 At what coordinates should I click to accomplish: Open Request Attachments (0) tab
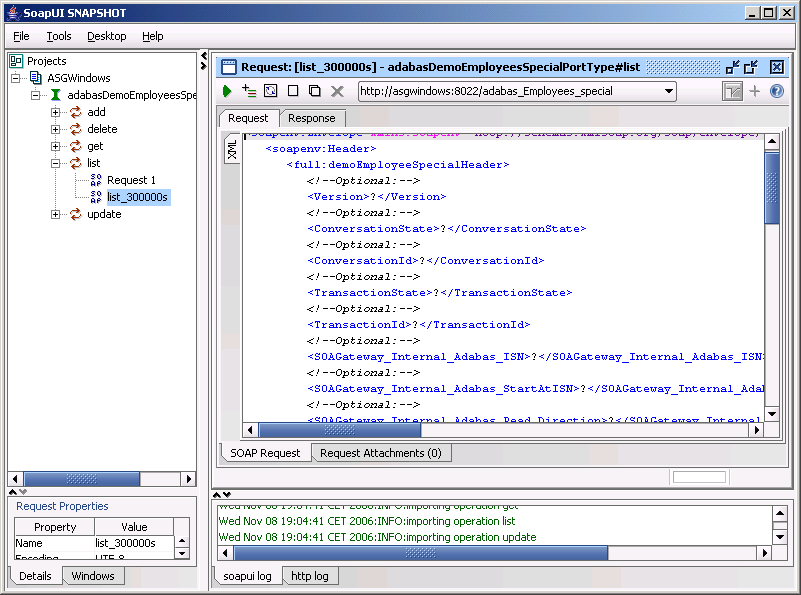click(x=381, y=453)
